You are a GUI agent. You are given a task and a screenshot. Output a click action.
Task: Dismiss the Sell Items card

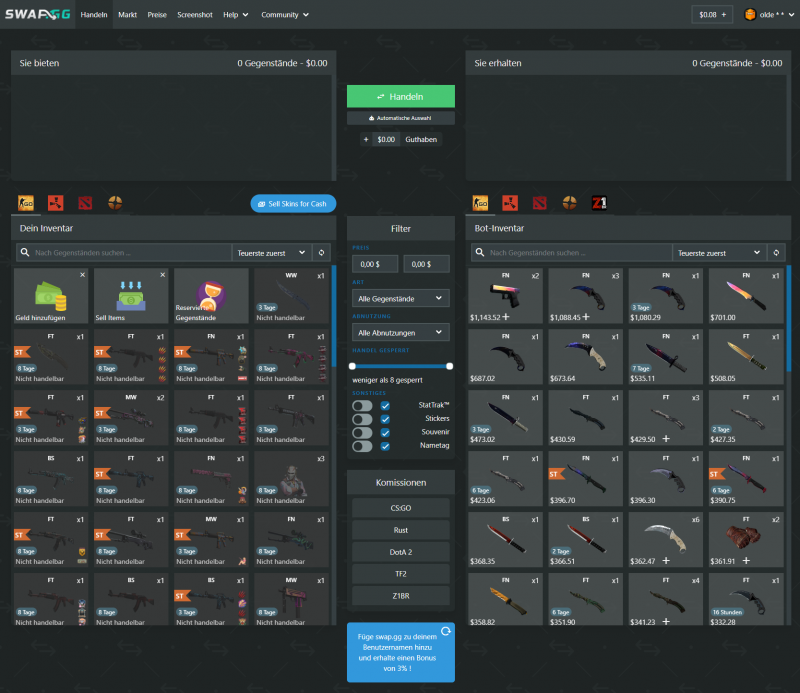coord(163,275)
